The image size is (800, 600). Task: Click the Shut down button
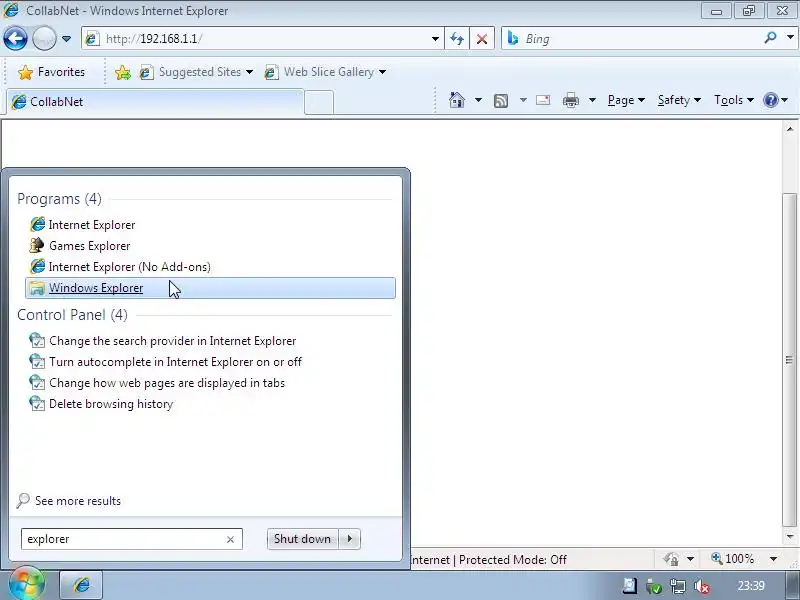302,539
